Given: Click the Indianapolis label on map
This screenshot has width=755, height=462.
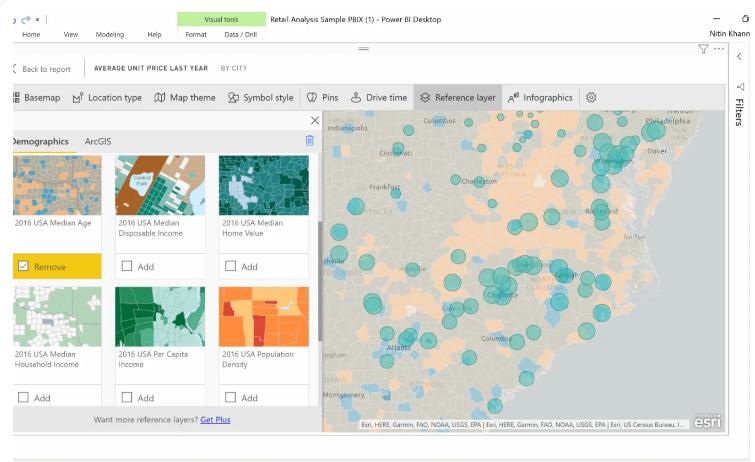Looking at the screenshot, I should pyautogui.click(x=347, y=128).
